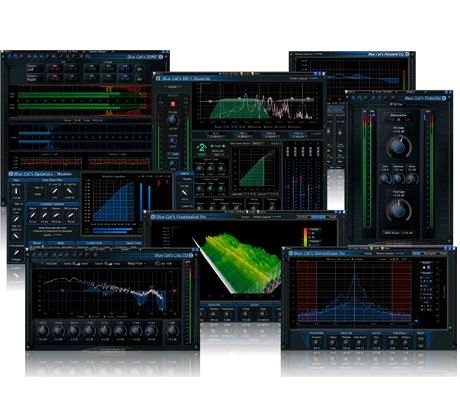Open the Side Chain Source dropdown in MB-7
The width and height of the screenshot is (460, 416).
click(x=257, y=143)
